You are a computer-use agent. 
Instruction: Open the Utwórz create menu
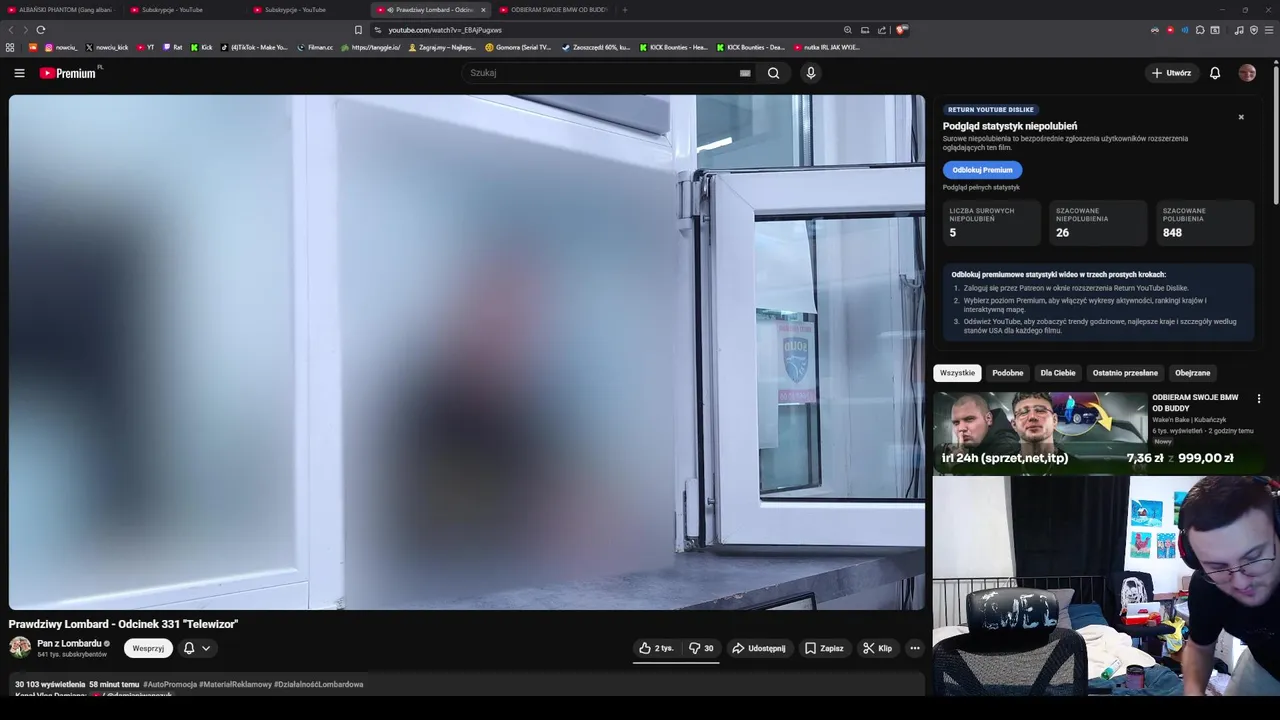[1171, 73]
